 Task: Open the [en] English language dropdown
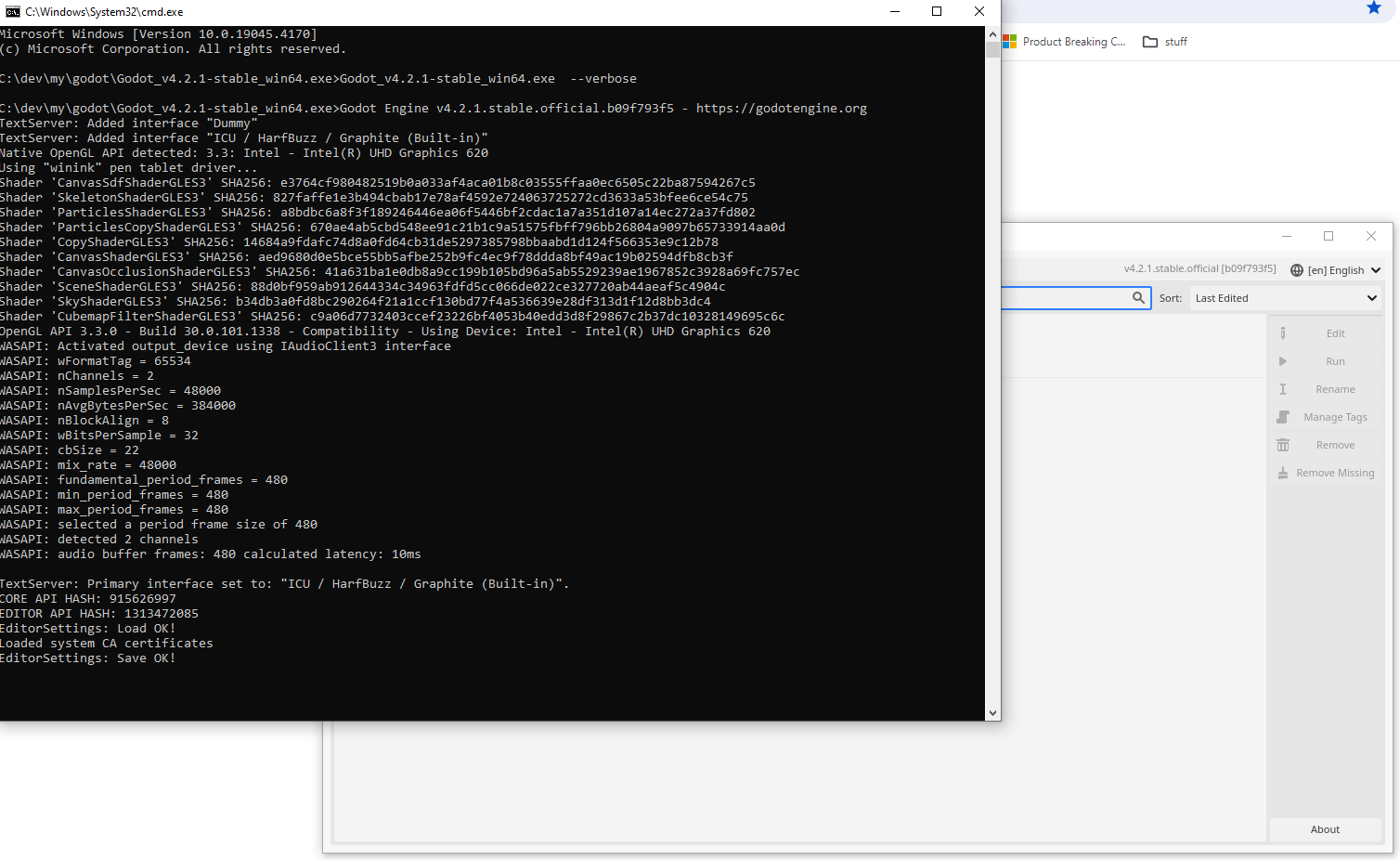click(x=1337, y=270)
